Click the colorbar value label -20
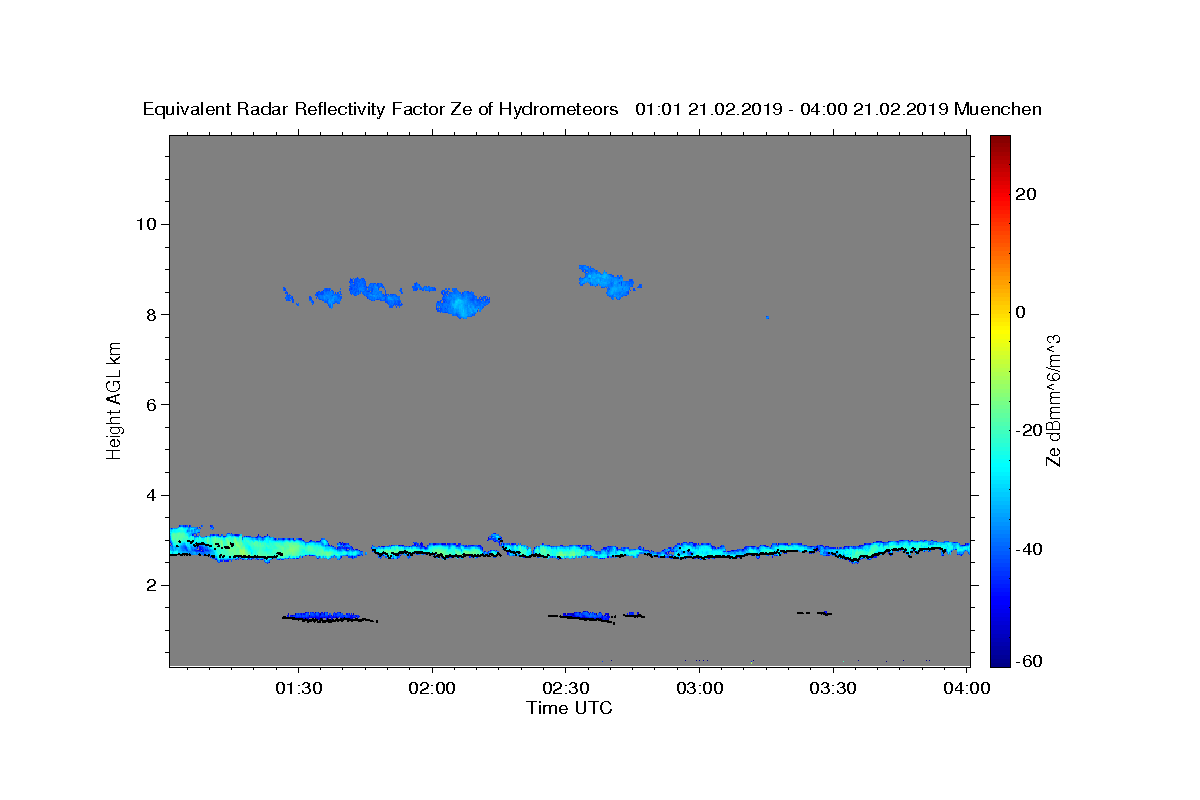Viewport: 1200px width, 800px height. click(1028, 430)
